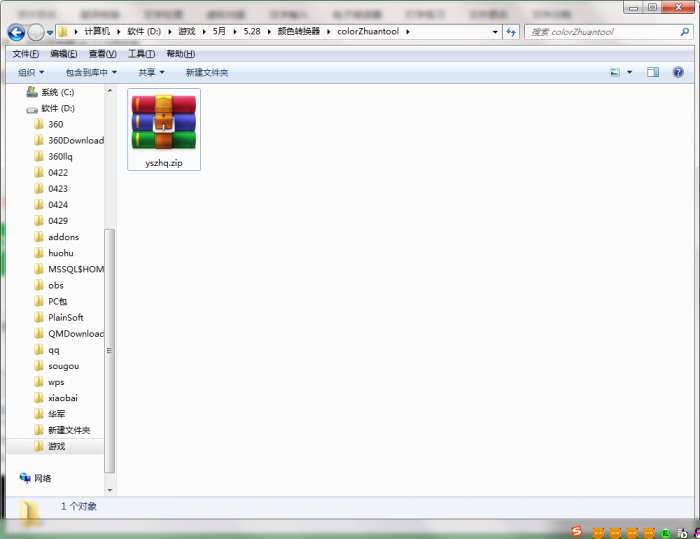Click navigation pane scrollbar down arrow
The width and height of the screenshot is (700, 539).
click(x=109, y=490)
